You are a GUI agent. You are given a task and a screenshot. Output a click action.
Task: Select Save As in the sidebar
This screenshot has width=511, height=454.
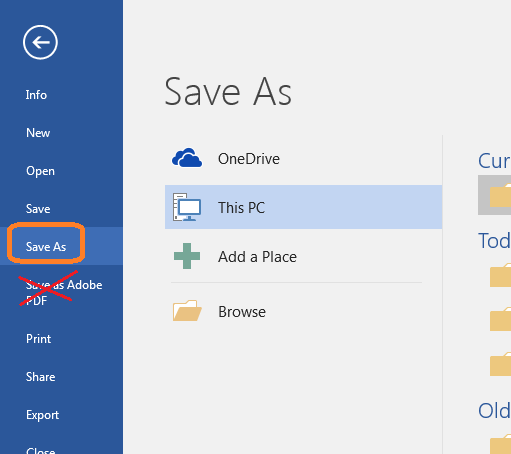46,247
